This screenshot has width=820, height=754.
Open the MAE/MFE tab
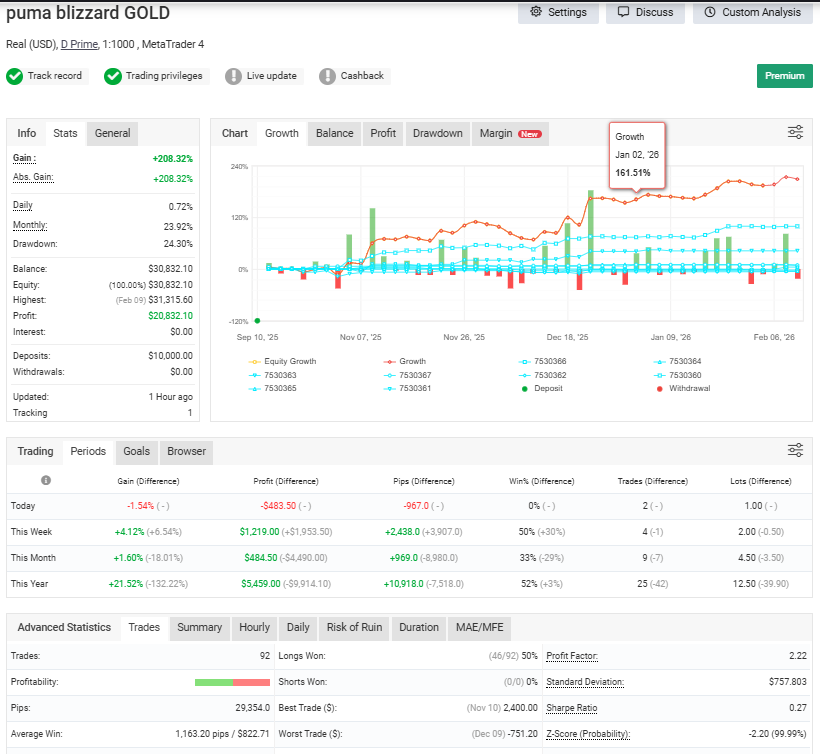[480, 627]
